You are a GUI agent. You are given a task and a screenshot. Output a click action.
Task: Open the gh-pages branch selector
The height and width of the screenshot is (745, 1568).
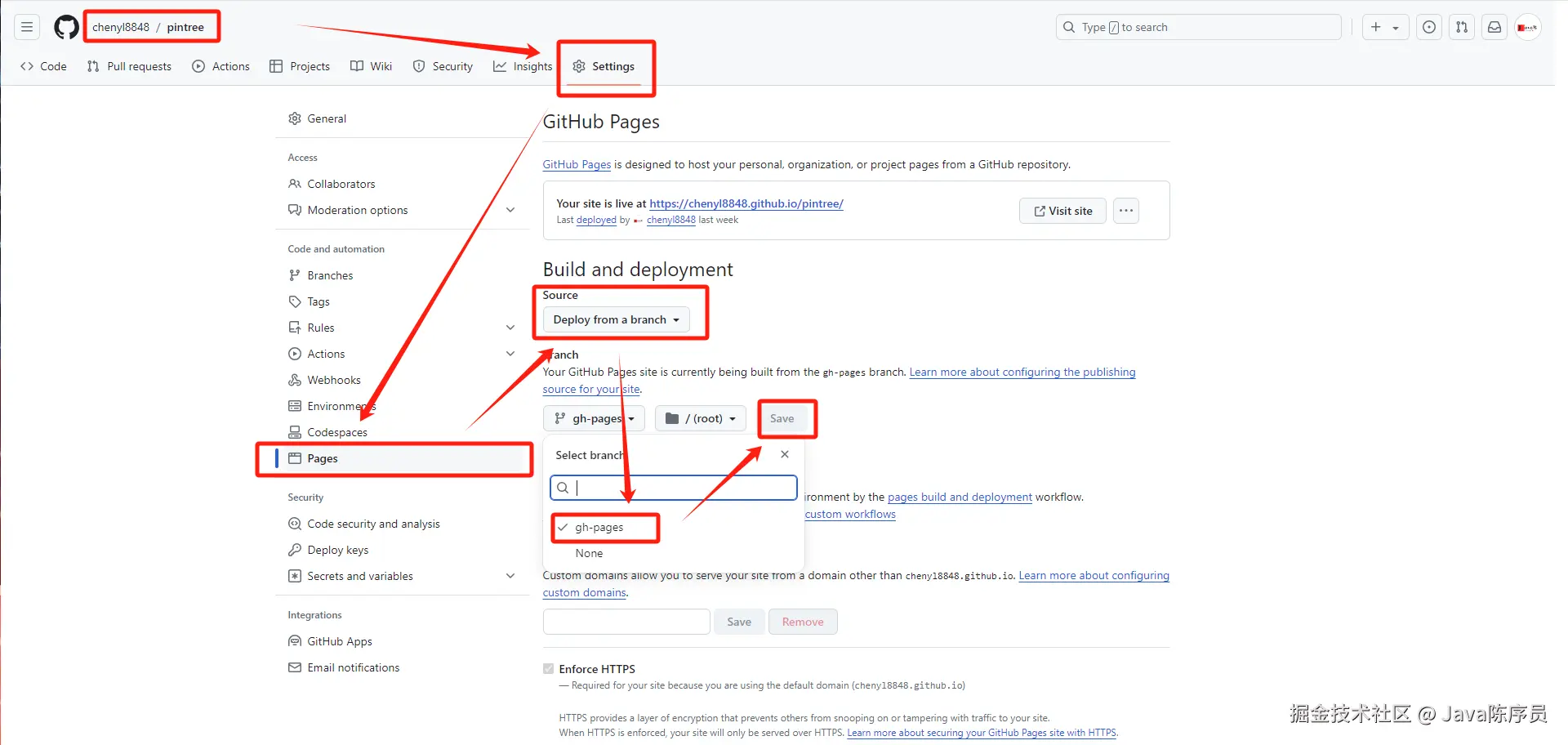tap(595, 418)
